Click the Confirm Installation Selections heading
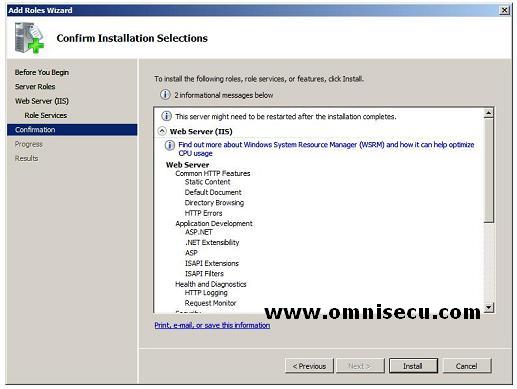517x389 pixels. click(x=132, y=38)
